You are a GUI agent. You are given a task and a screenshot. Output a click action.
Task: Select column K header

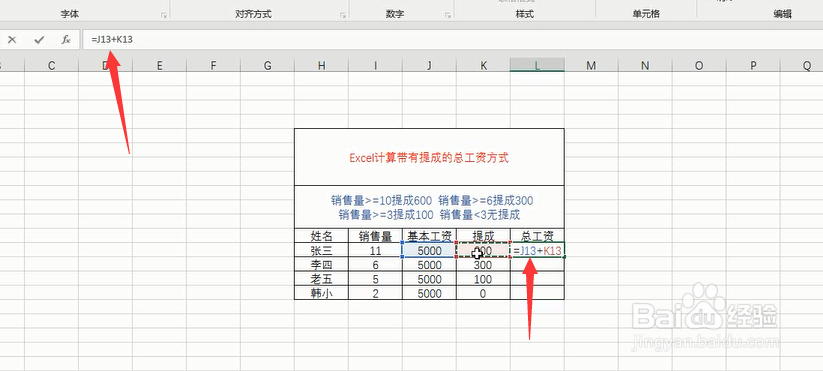pyautogui.click(x=483, y=65)
